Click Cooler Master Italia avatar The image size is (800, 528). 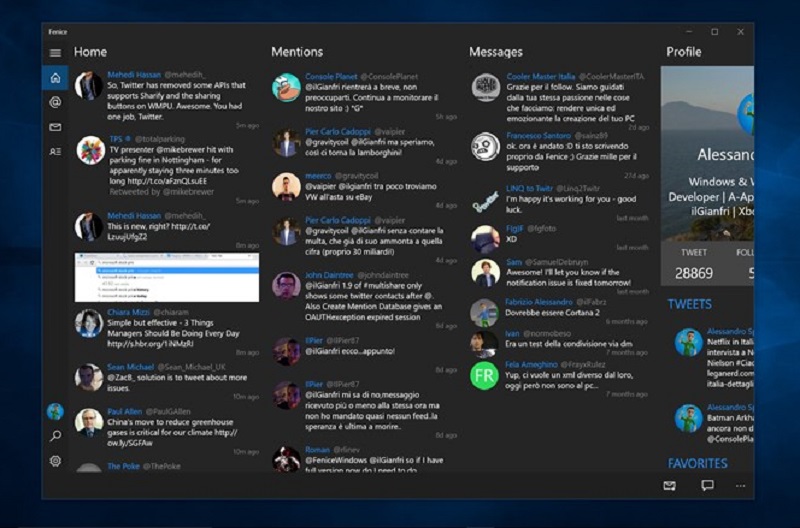[x=485, y=87]
